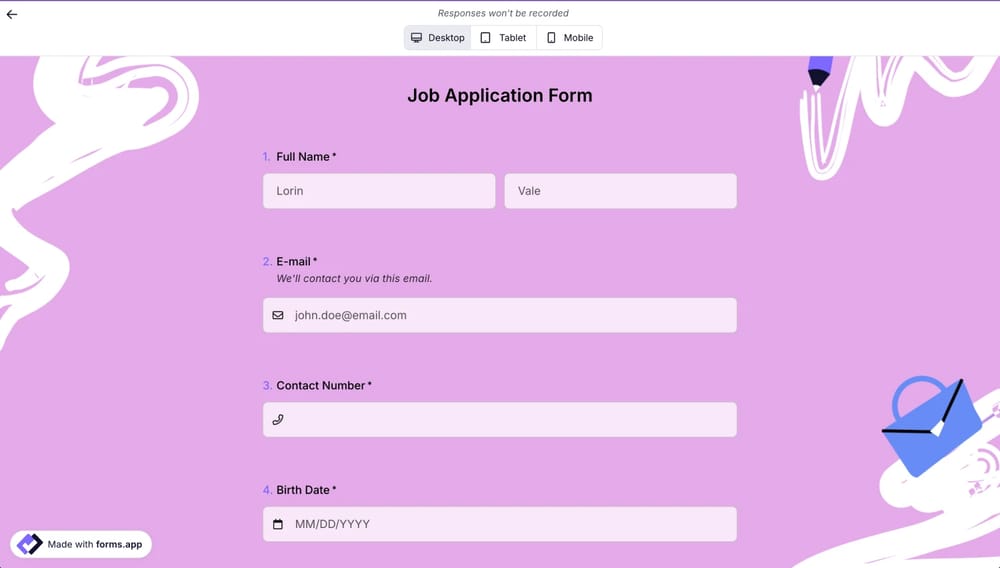Viewport: 1000px width, 568px height.
Task: Click the Birth Date question label
Action: pos(303,490)
